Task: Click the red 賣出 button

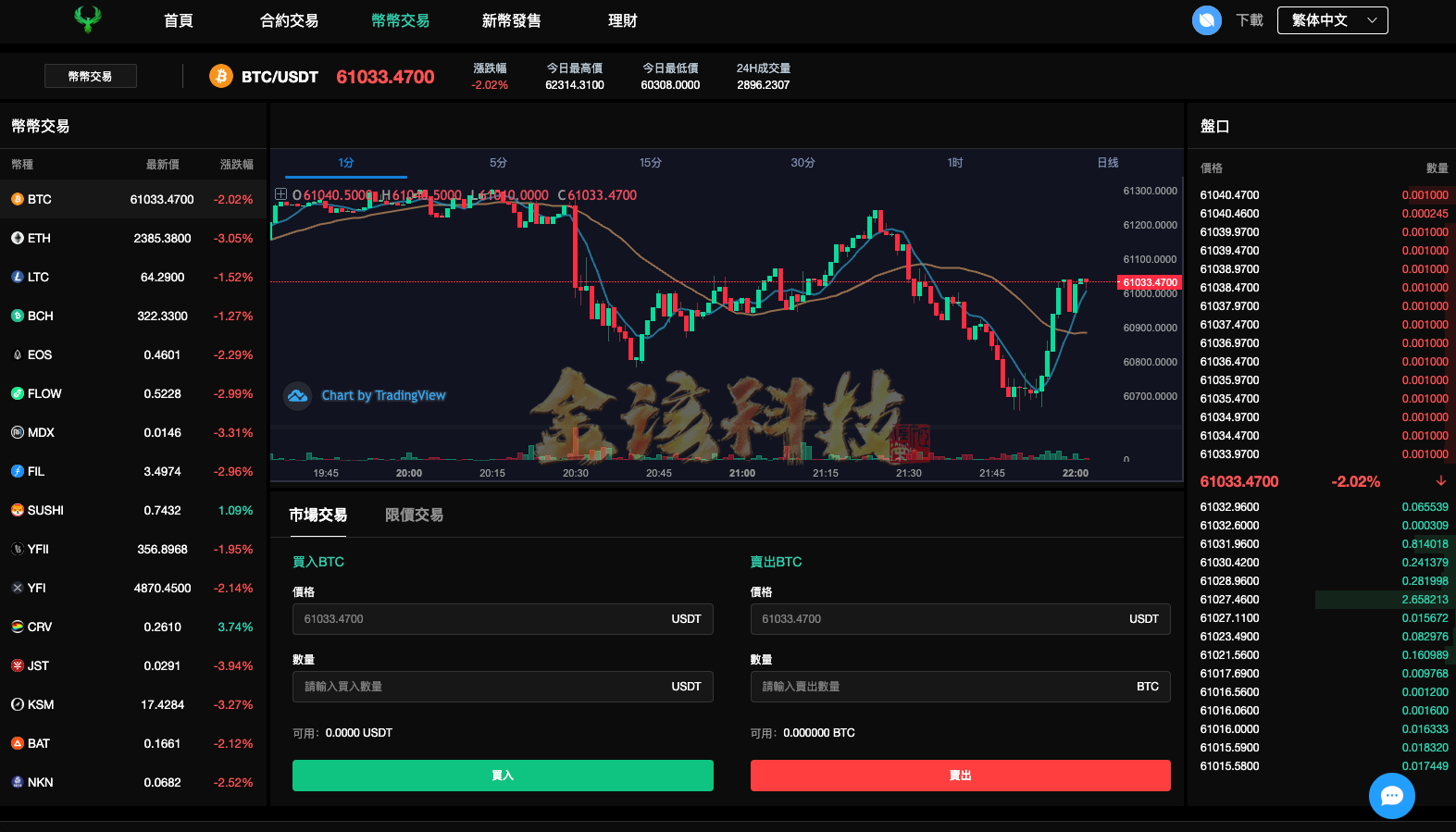Action: pyautogui.click(x=960, y=776)
